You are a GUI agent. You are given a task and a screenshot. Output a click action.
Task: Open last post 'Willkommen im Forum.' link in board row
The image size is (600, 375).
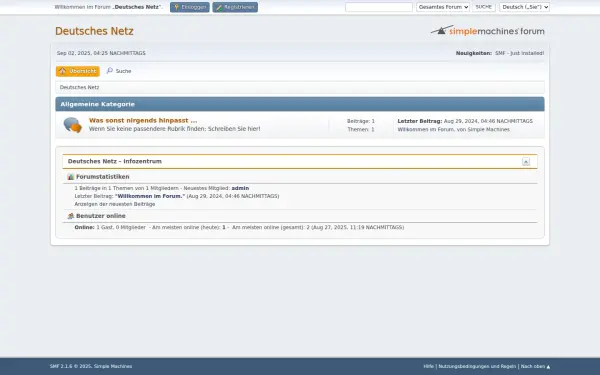click(x=426, y=129)
